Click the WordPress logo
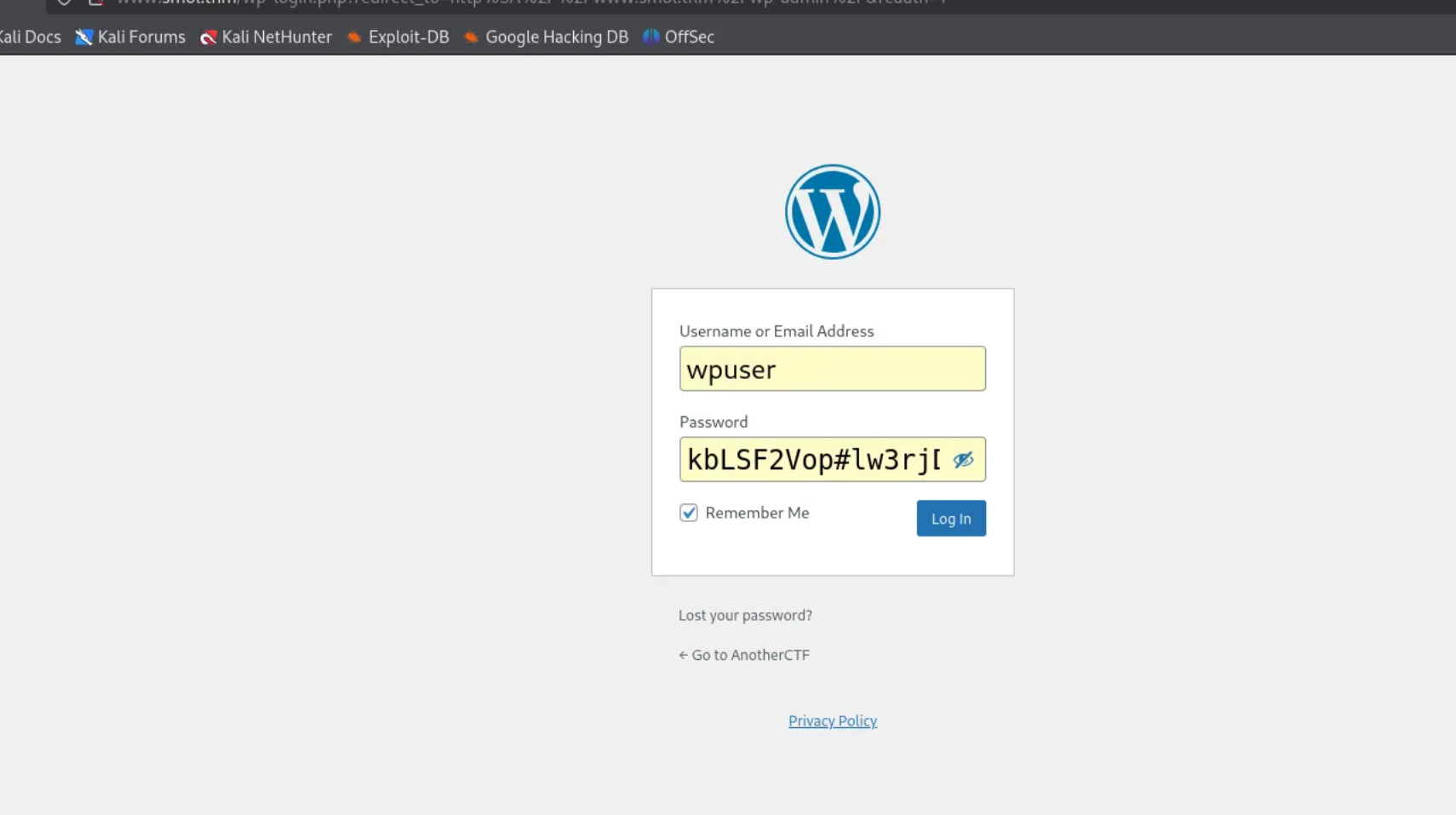This screenshot has height=815, width=1456. click(x=832, y=211)
